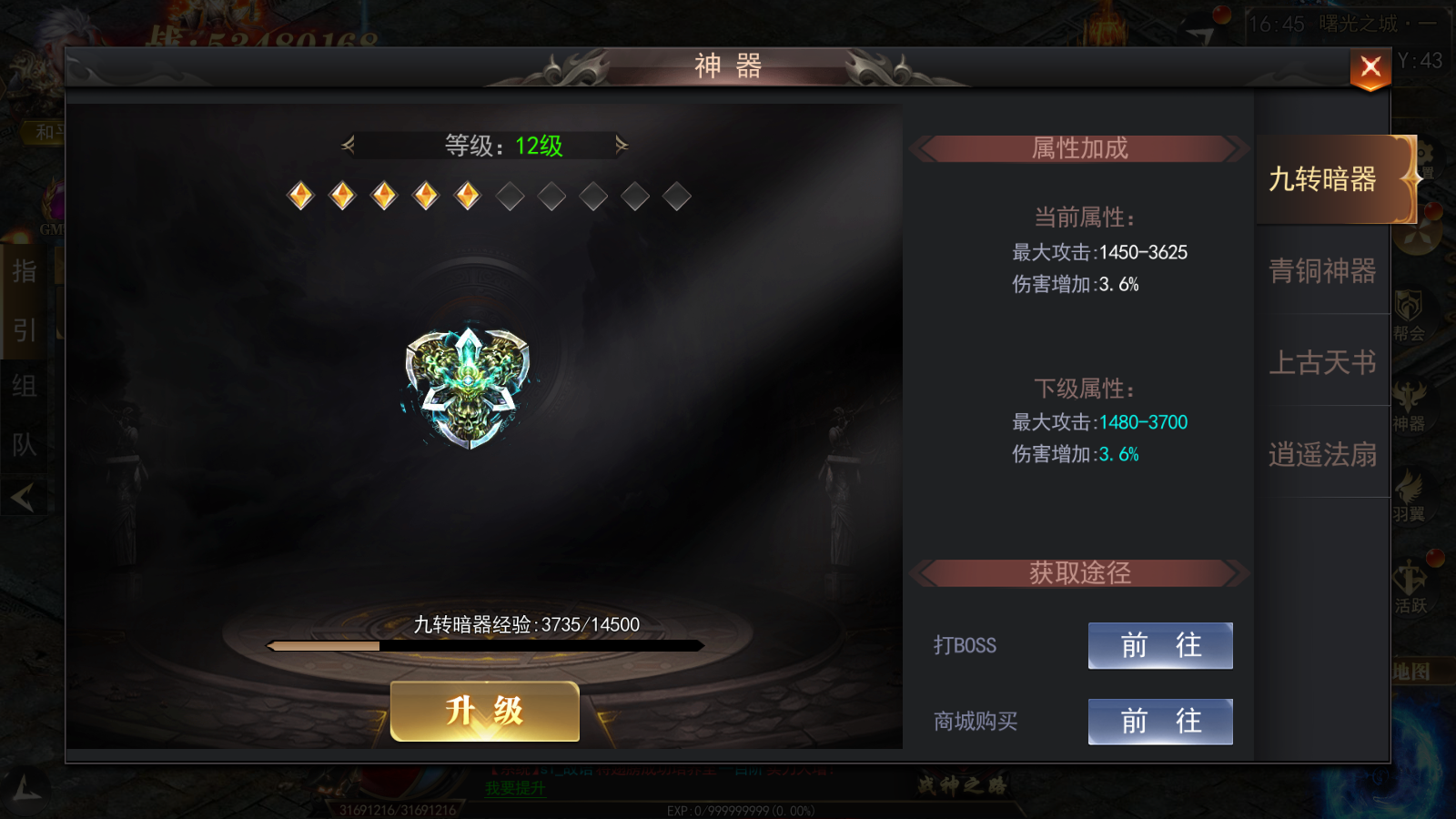
Task: Open the 上古天书 tab
Action: [x=1323, y=362]
